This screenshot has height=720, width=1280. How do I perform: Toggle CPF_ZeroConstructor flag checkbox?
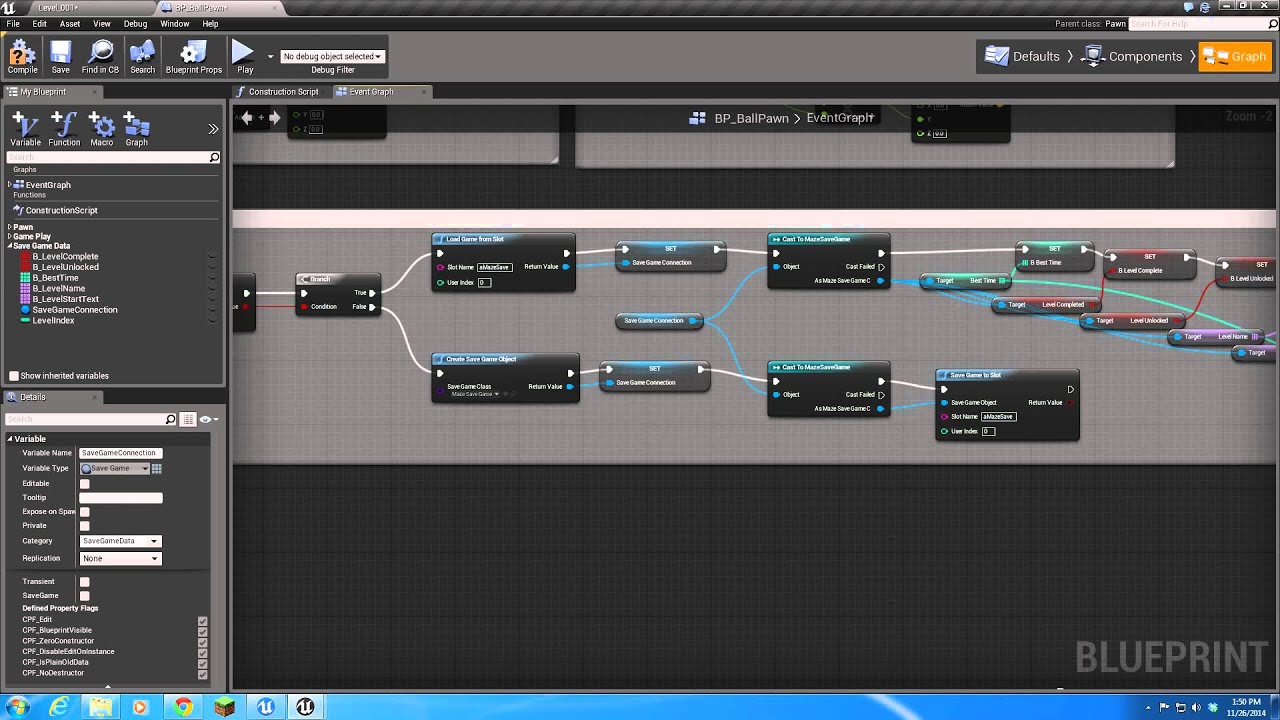coord(202,641)
